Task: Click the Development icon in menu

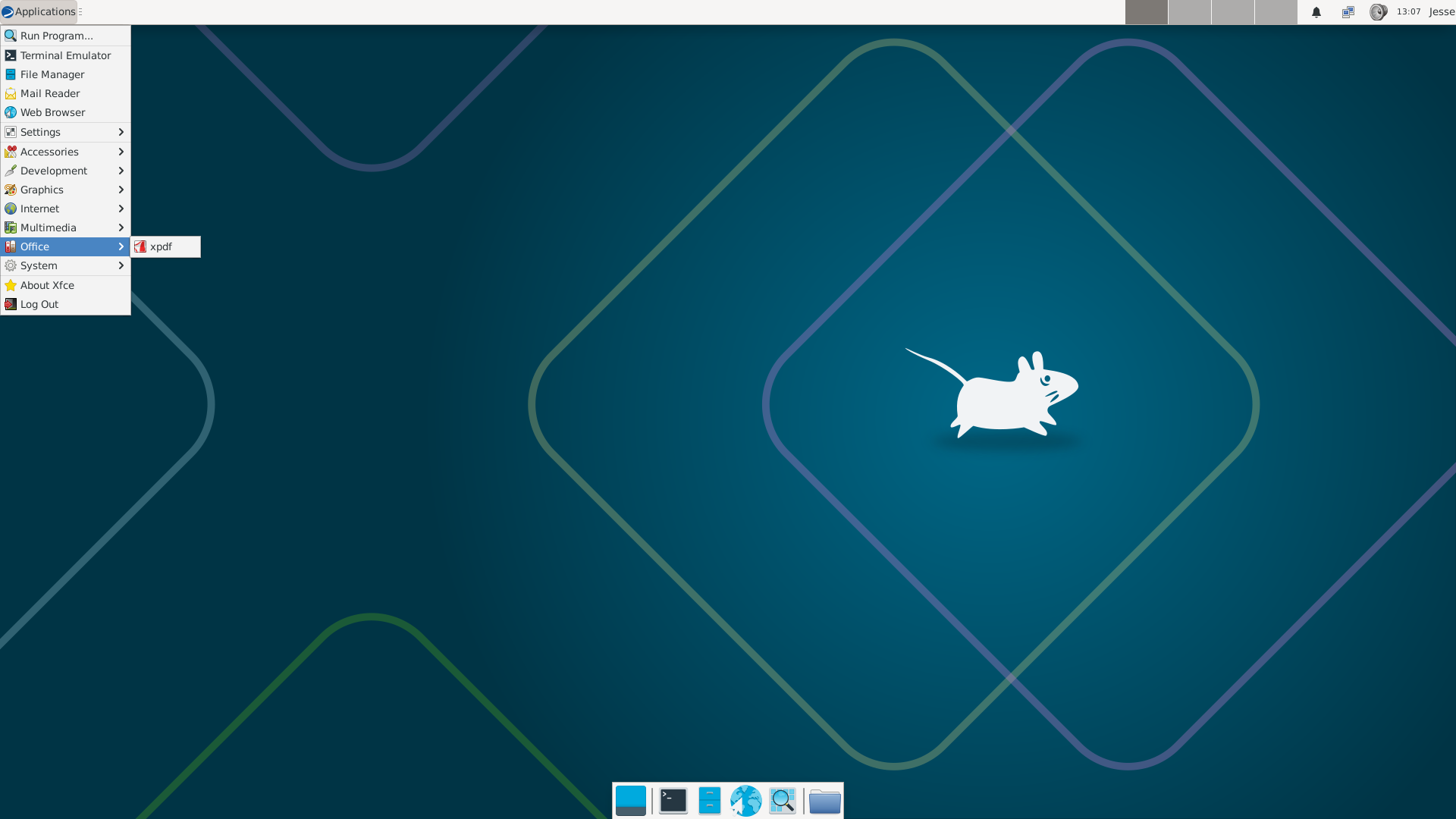Action: click(x=11, y=171)
